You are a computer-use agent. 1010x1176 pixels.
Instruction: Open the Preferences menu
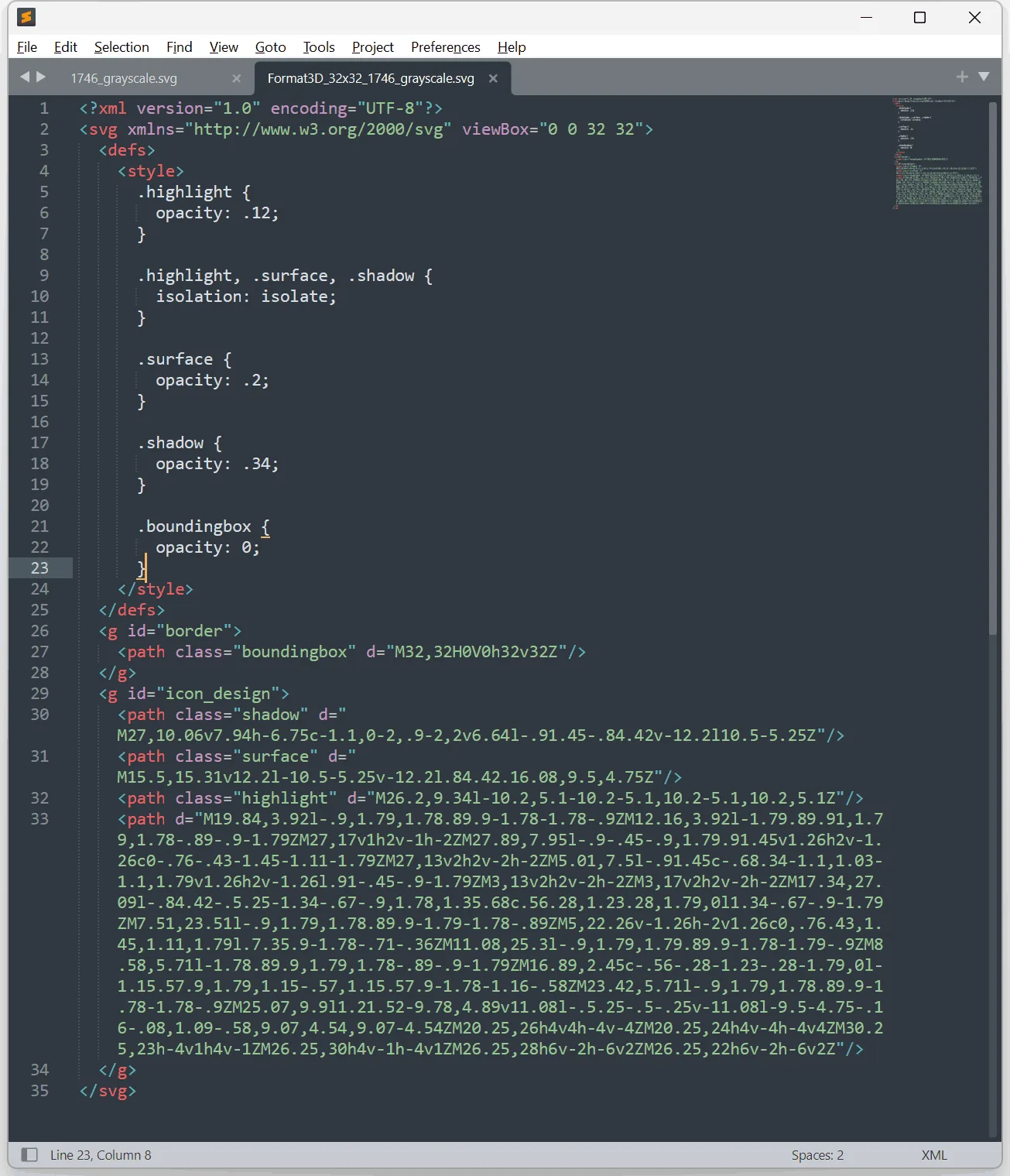click(x=445, y=47)
